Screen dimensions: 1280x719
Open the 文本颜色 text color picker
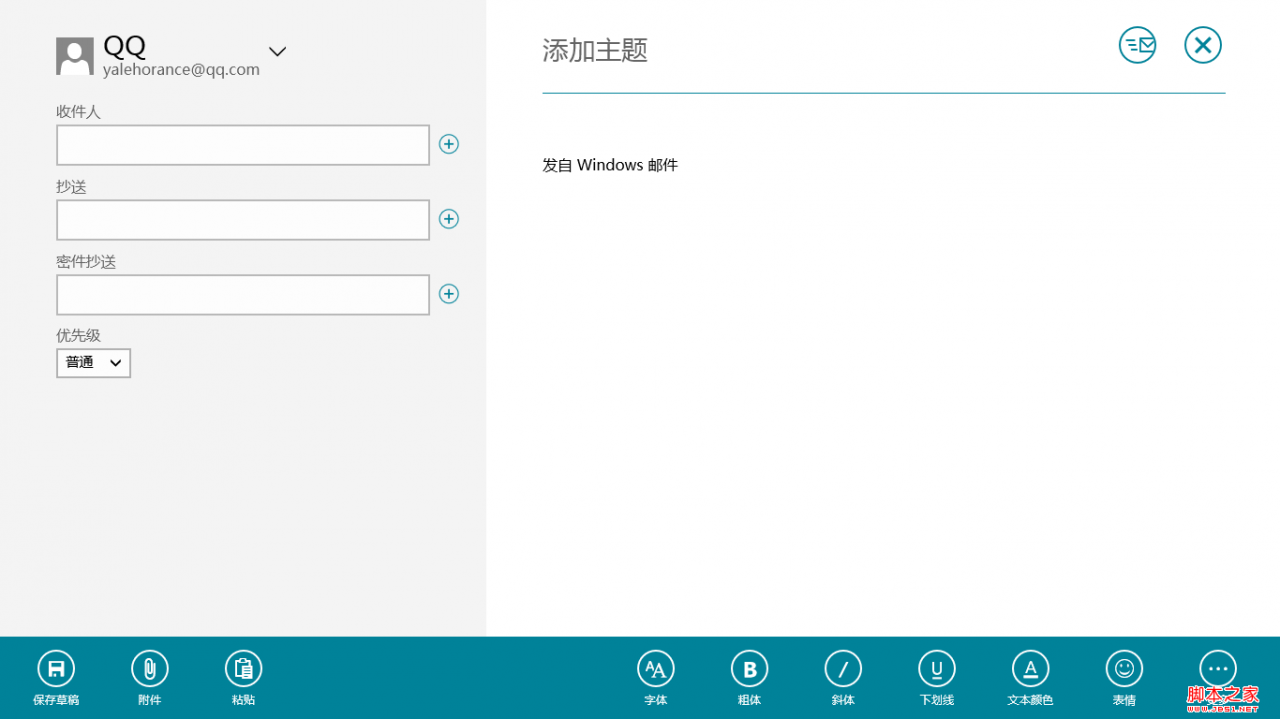(x=1031, y=668)
